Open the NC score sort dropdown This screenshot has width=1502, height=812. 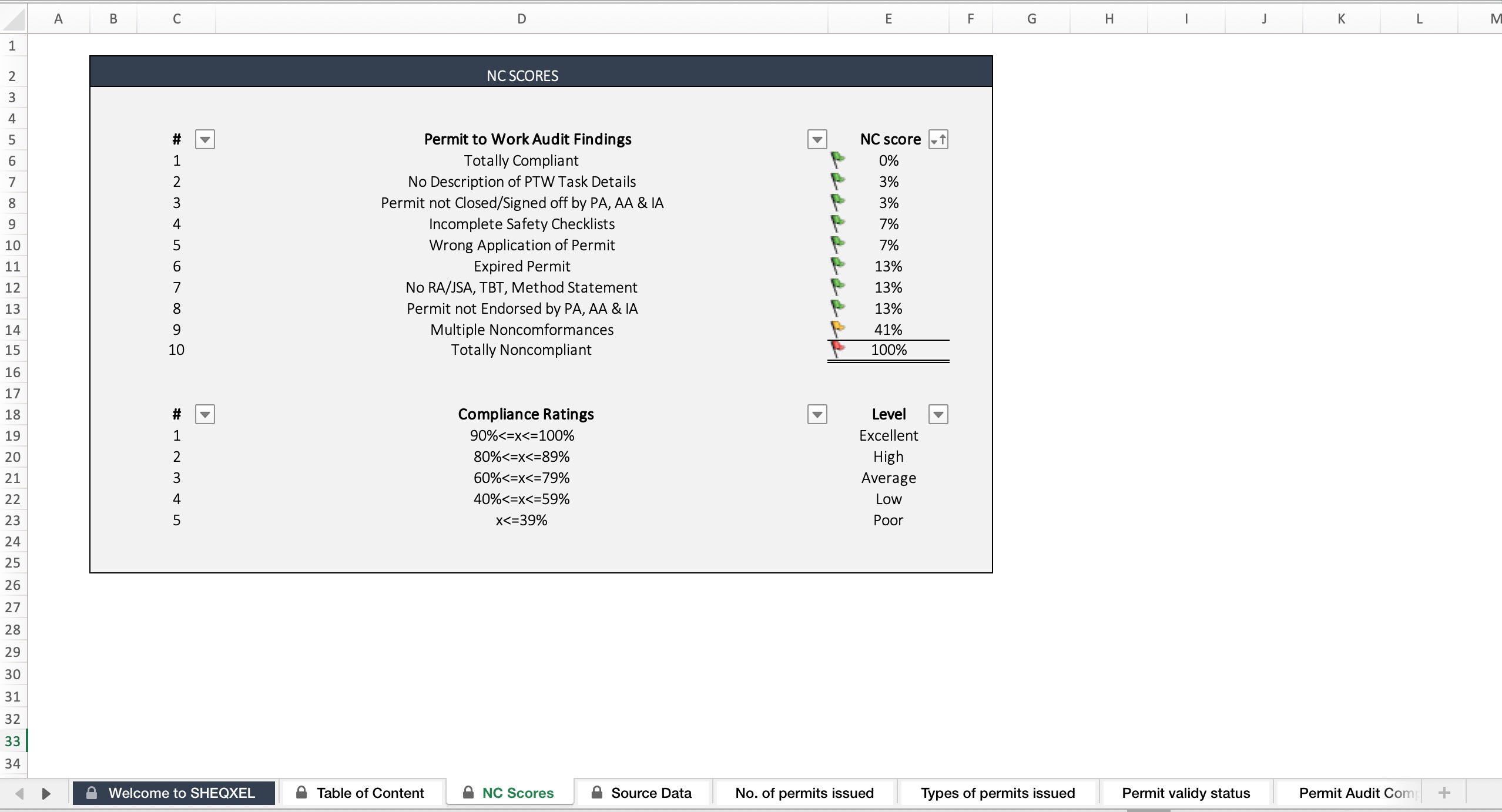(x=938, y=139)
